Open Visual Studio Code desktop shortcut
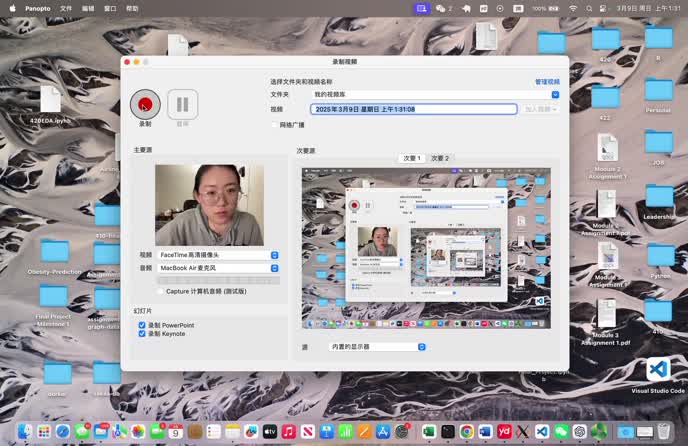 (x=658, y=371)
